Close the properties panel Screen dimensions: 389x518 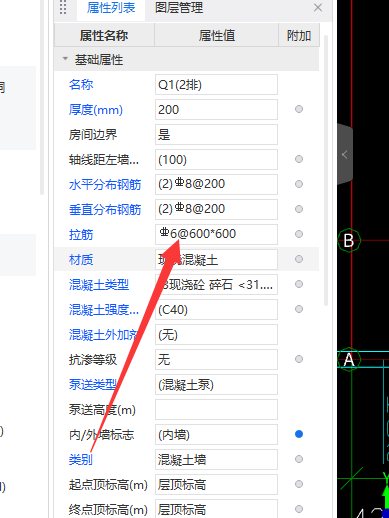coord(318,8)
